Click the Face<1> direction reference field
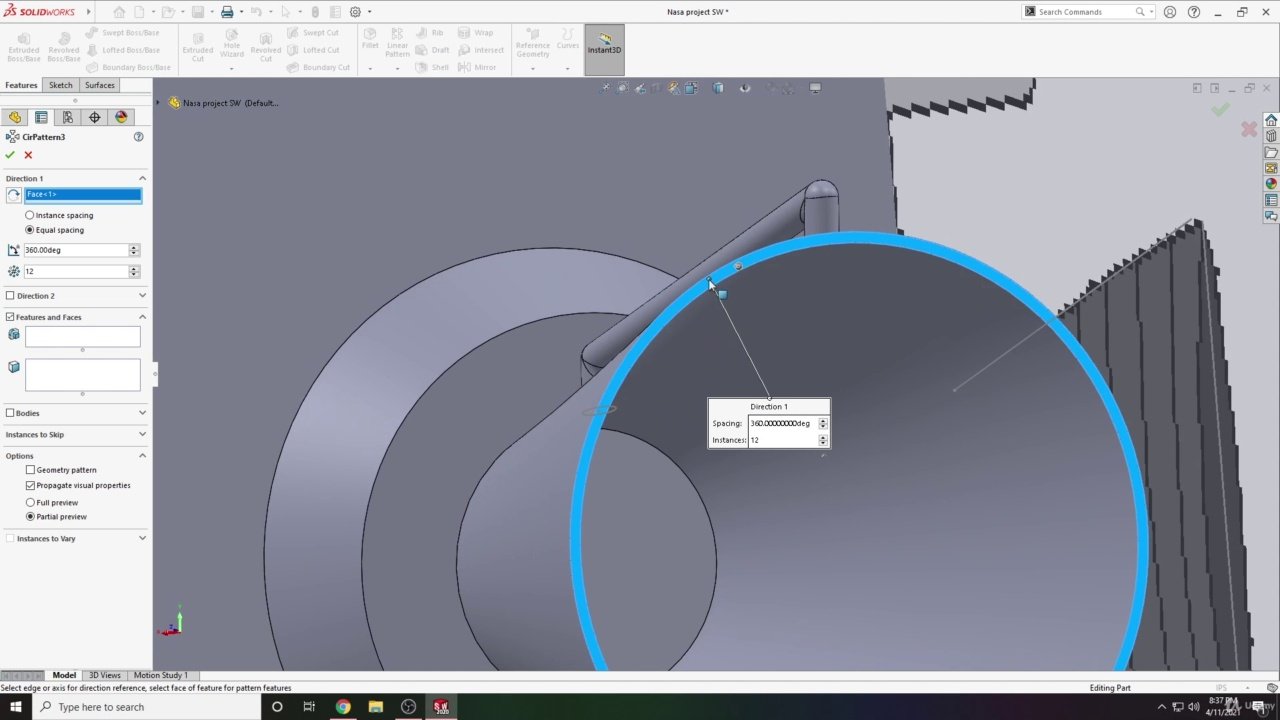1280x720 pixels. (82, 194)
